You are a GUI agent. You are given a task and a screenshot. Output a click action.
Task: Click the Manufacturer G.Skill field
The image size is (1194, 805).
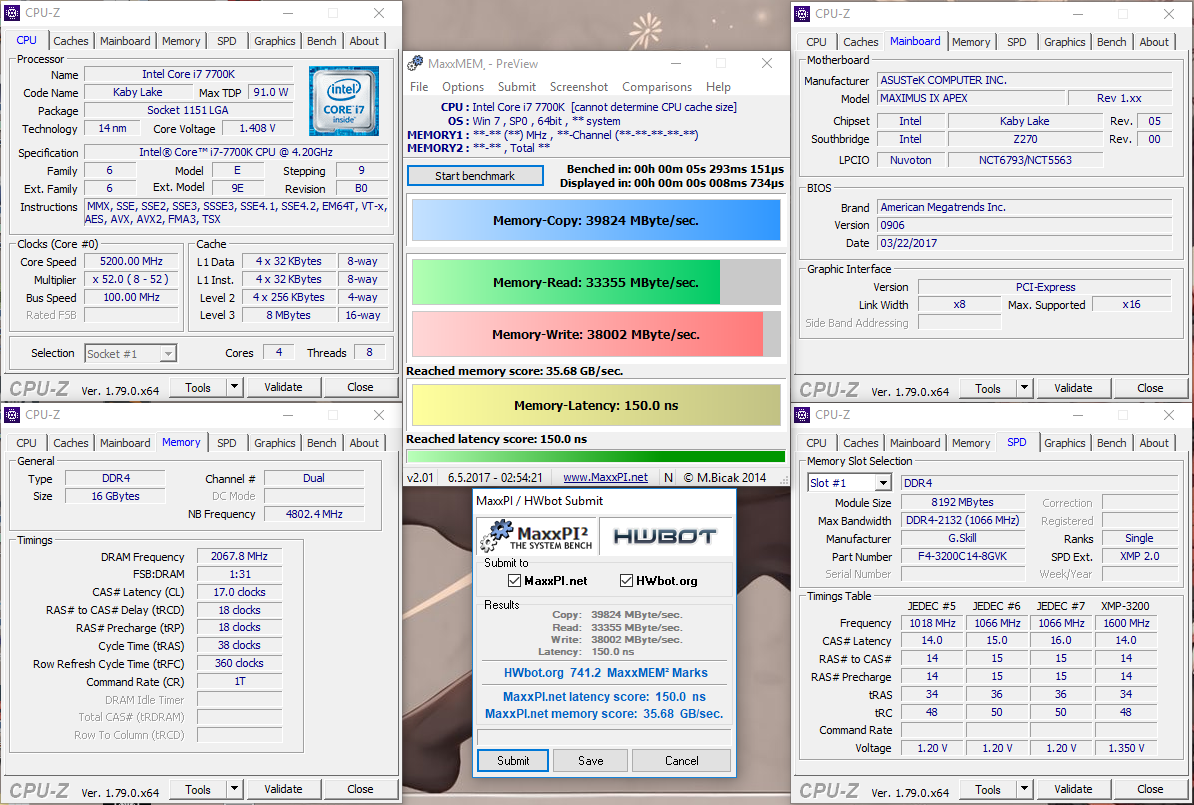coord(962,538)
